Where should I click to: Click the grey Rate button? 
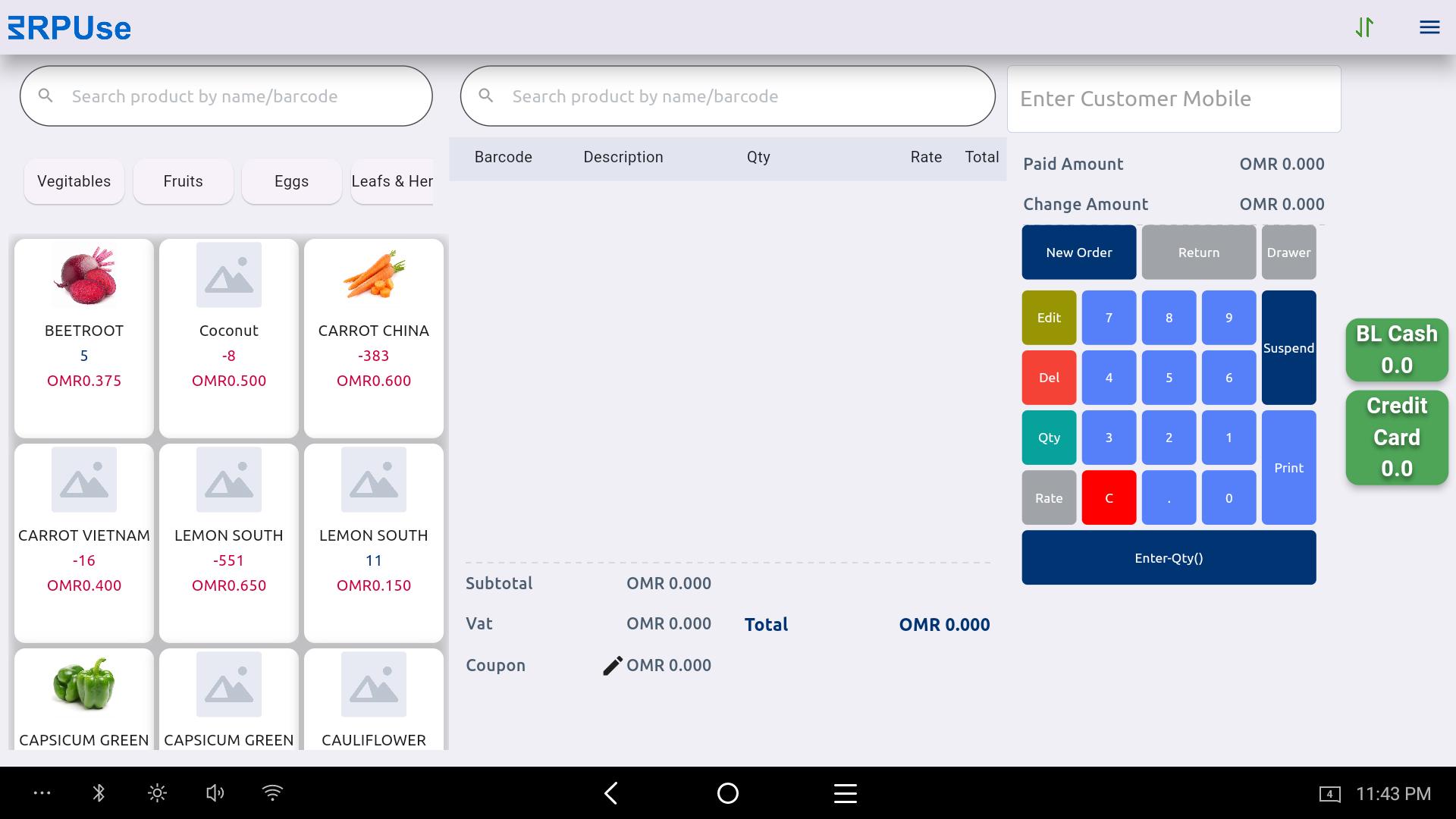click(x=1049, y=498)
